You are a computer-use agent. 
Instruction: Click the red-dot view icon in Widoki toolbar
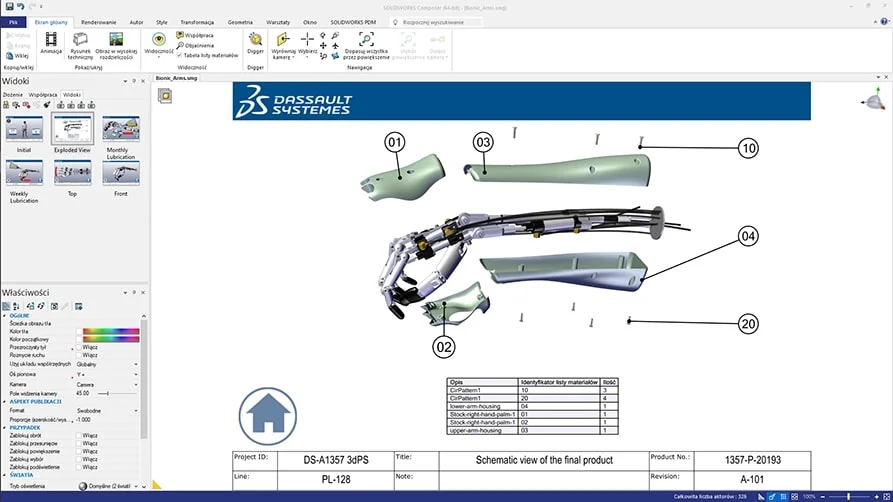pyautogui.click(x=26, y=105)
